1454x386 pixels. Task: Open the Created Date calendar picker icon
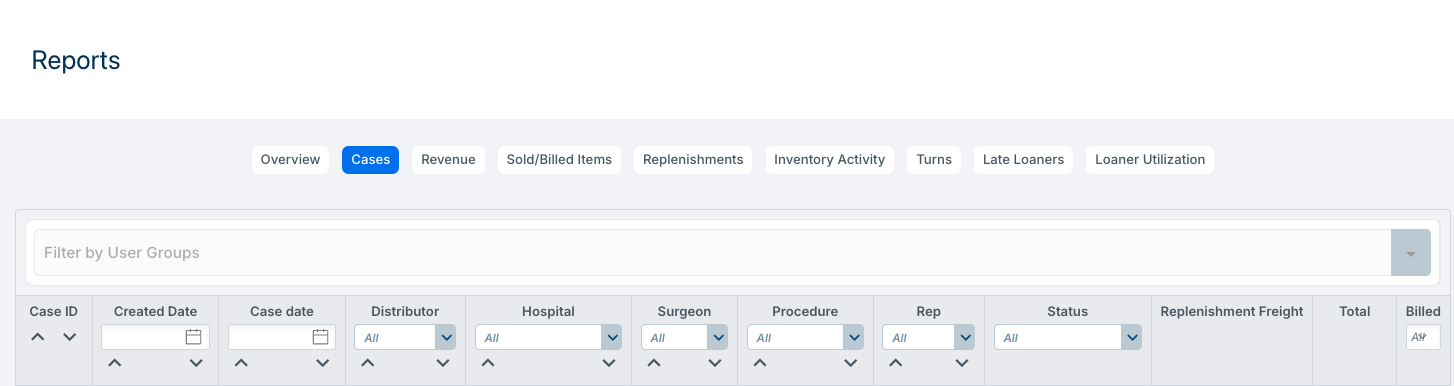coord(194,337)
